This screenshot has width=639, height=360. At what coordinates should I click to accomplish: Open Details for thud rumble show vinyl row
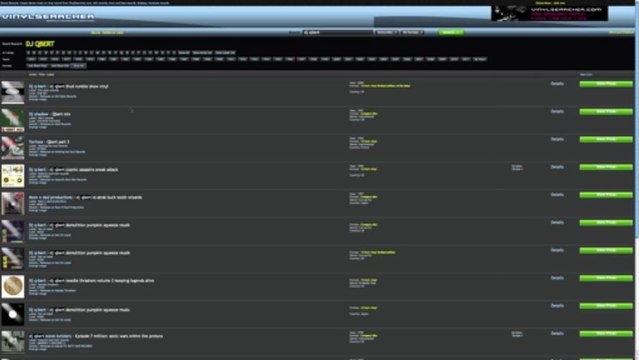(557, 84)
